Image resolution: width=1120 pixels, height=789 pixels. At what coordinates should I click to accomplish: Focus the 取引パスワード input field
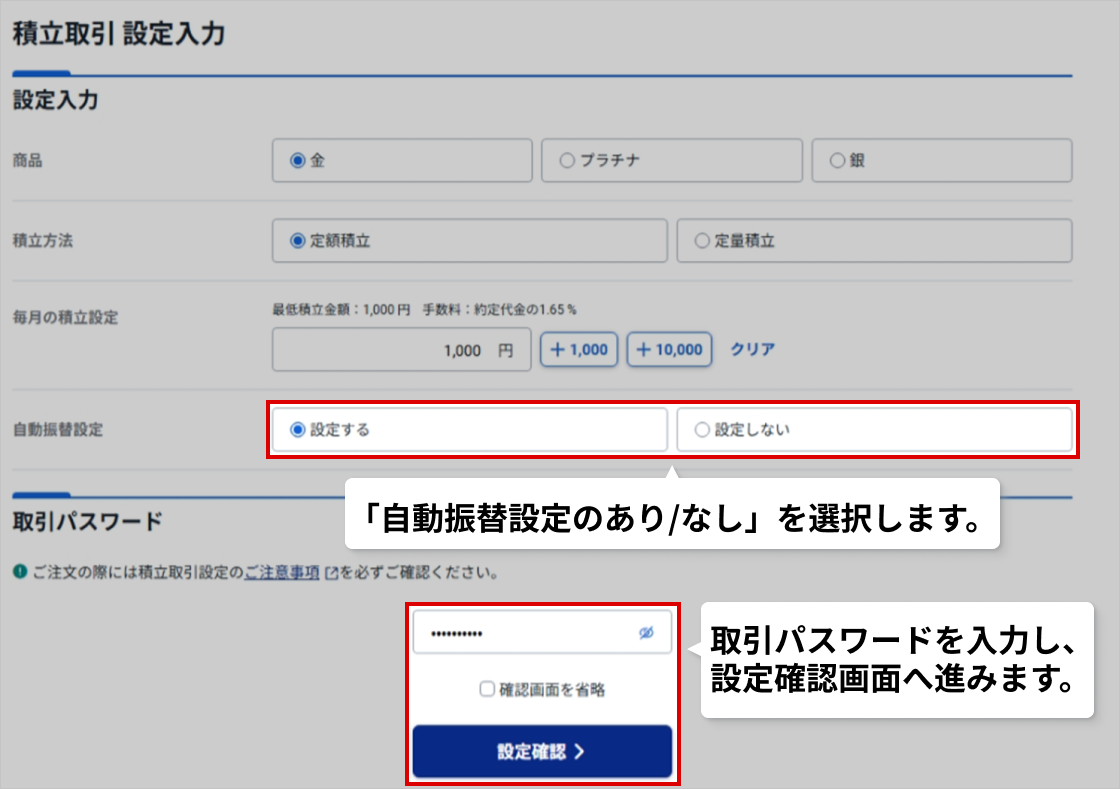pos(525,634)
